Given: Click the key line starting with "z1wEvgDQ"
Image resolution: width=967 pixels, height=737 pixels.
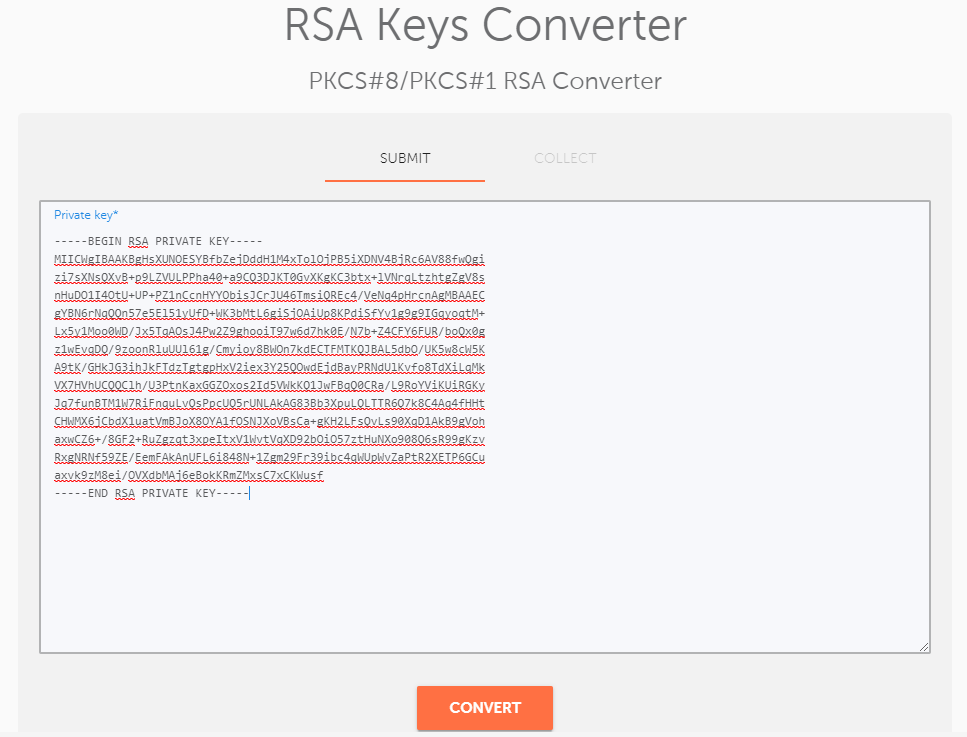Looking at the screenshot, I should coord(270,349).
